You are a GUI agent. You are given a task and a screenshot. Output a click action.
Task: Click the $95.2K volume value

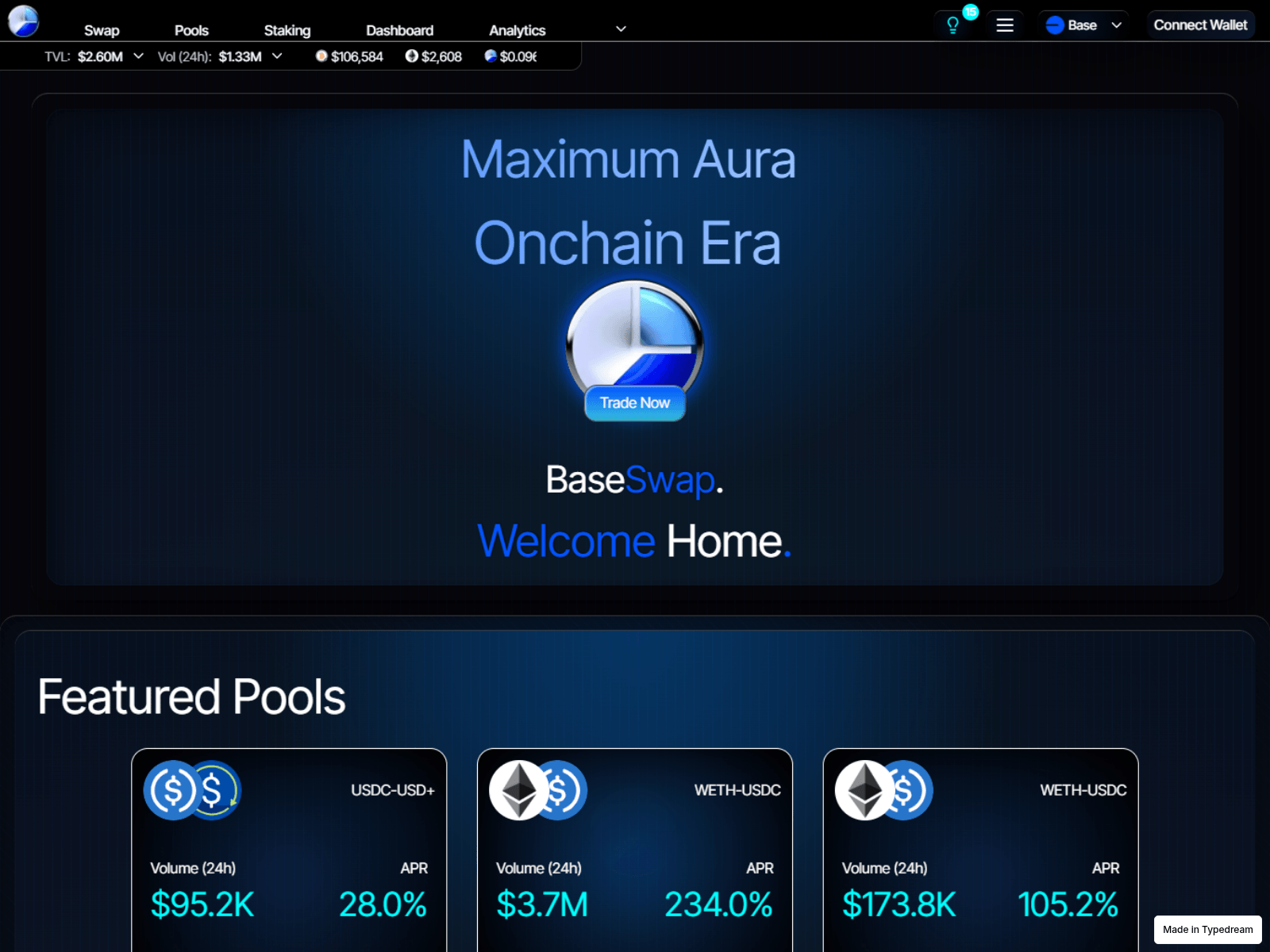pyautogui.click(x=202, y=904)
